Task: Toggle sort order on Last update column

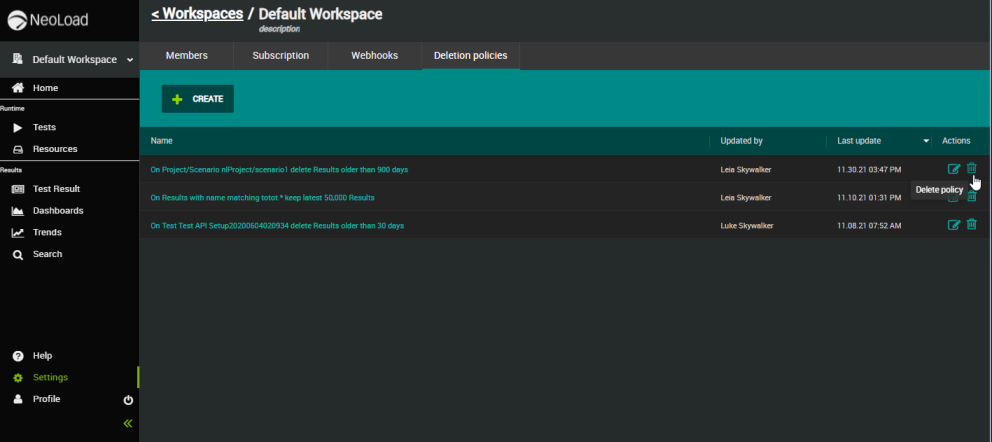Action: (x=926, y=141)
